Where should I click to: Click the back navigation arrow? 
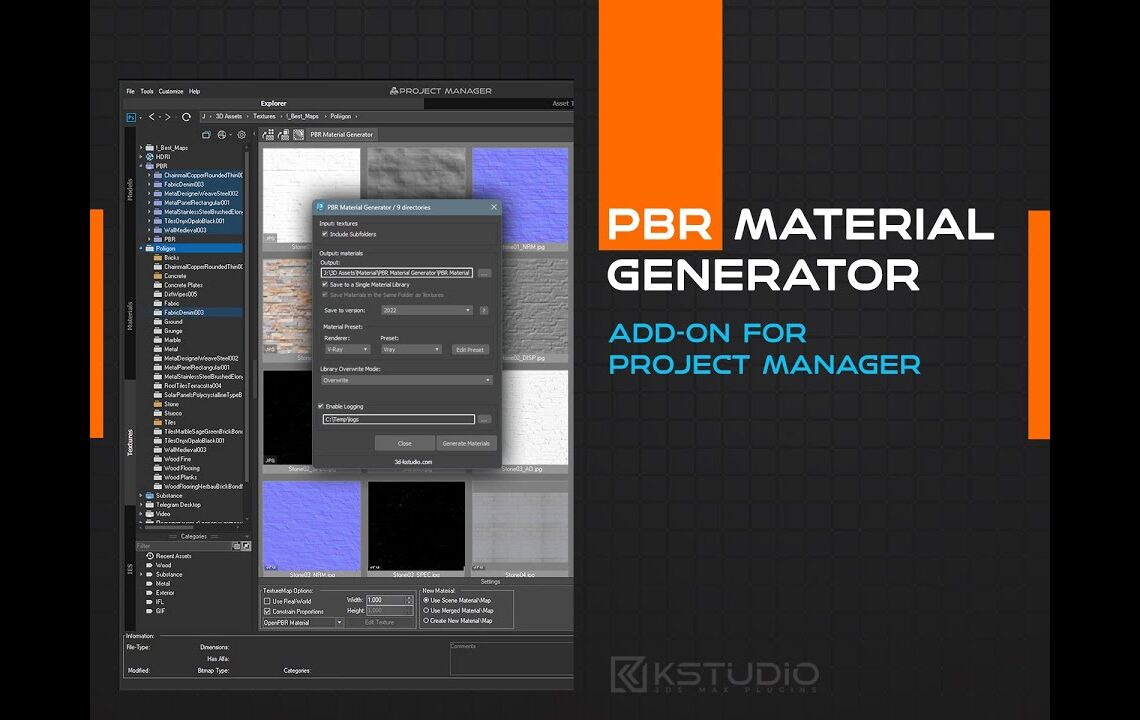[x=152, y=117]
